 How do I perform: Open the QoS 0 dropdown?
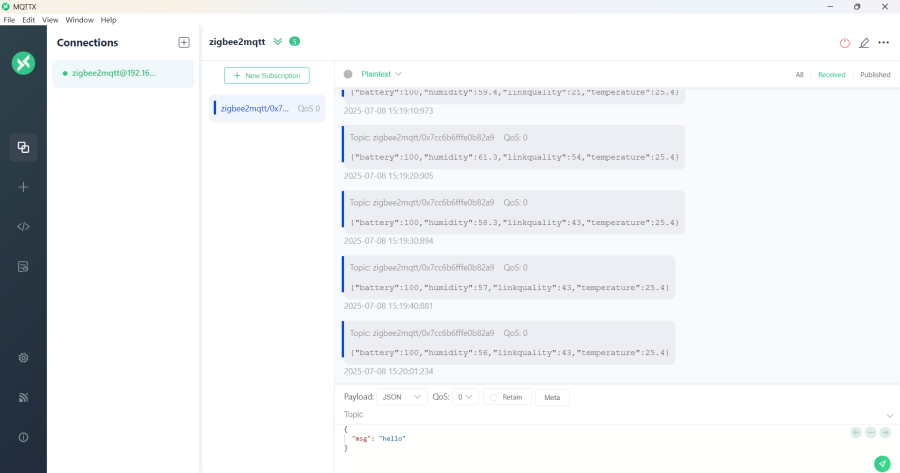pyautogui.click(x=465, y=397)
